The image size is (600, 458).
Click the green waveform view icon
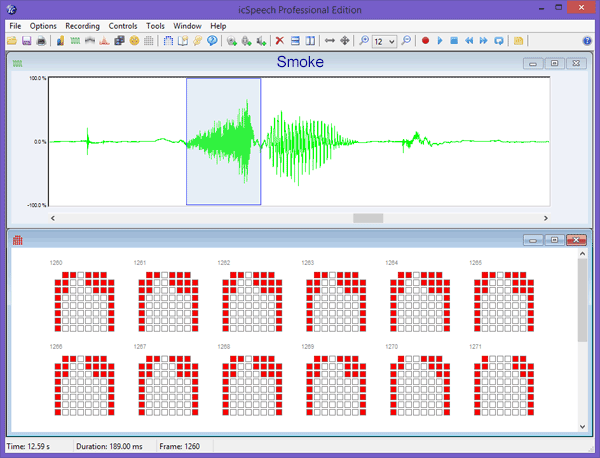[75, 41]
